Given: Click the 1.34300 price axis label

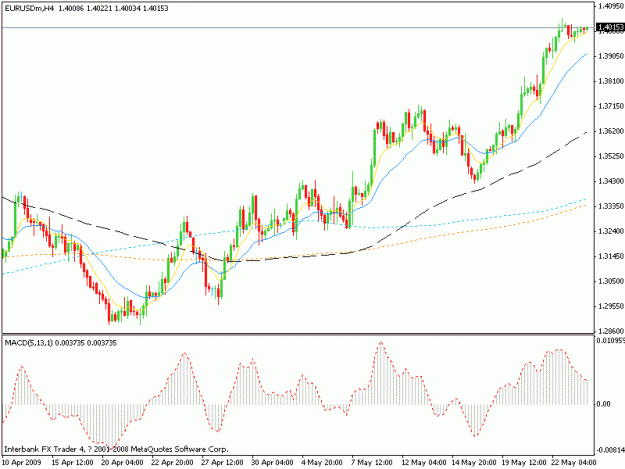Looking at the screenshot, I should 611,181.
